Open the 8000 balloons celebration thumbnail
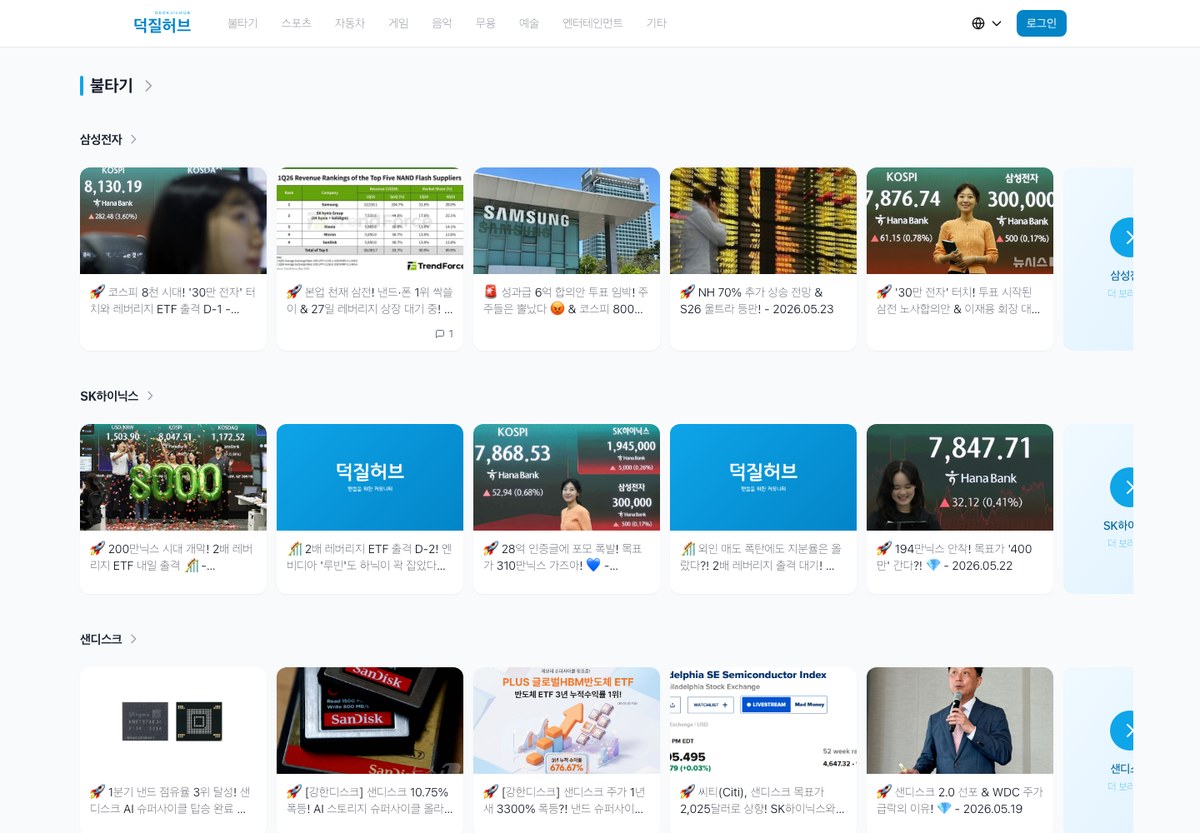This screenshot has width=1200, height=833. point(173,477)
